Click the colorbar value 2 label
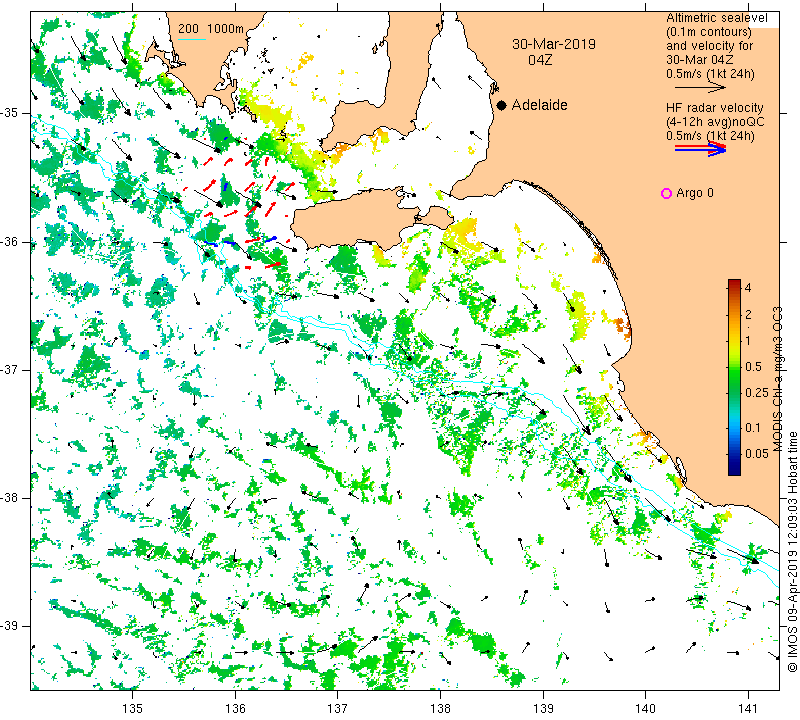The width and height of the screenshot is (800, 720). [748, 314]
